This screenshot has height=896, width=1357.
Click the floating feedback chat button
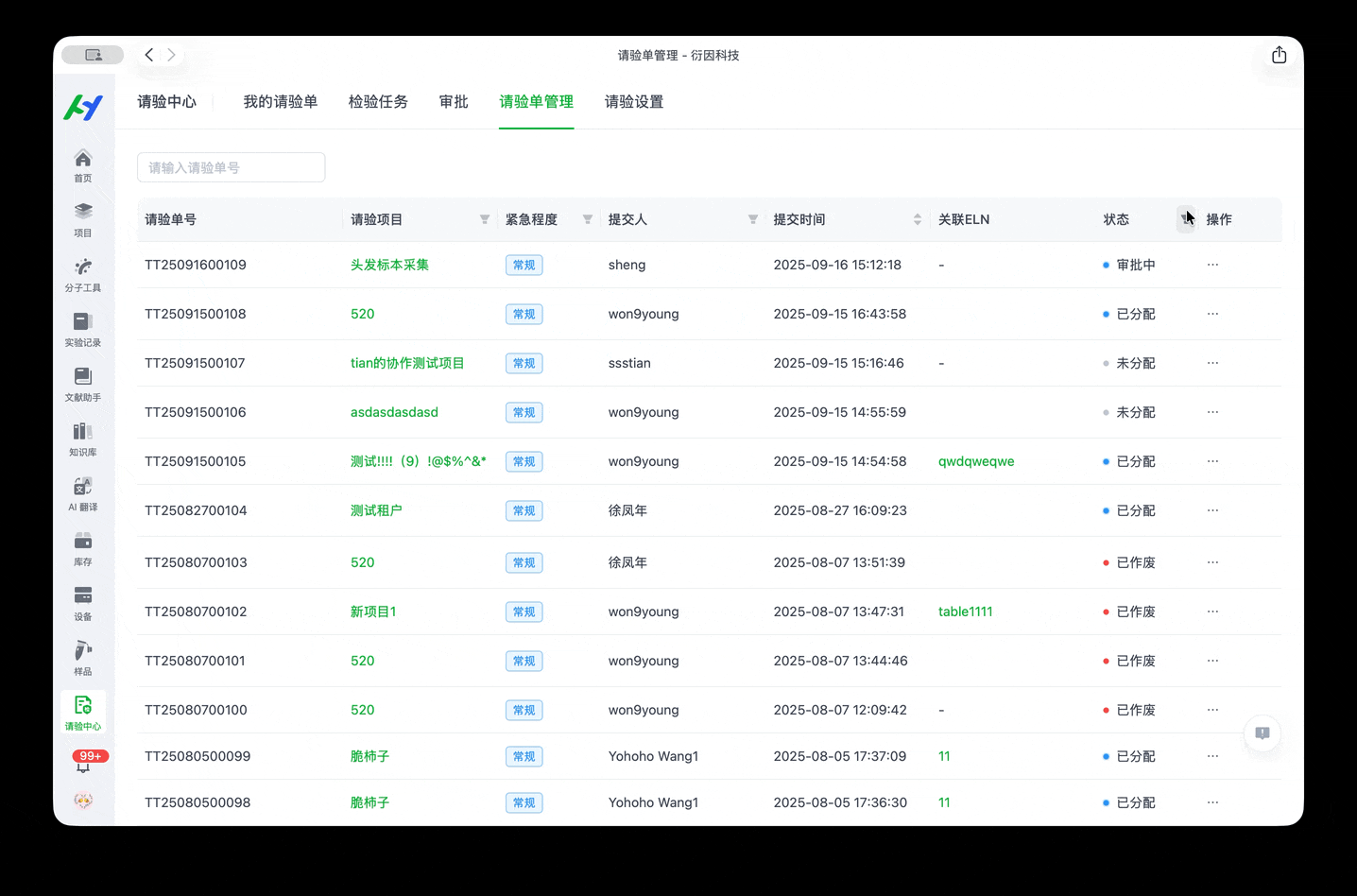point(1263,733)
